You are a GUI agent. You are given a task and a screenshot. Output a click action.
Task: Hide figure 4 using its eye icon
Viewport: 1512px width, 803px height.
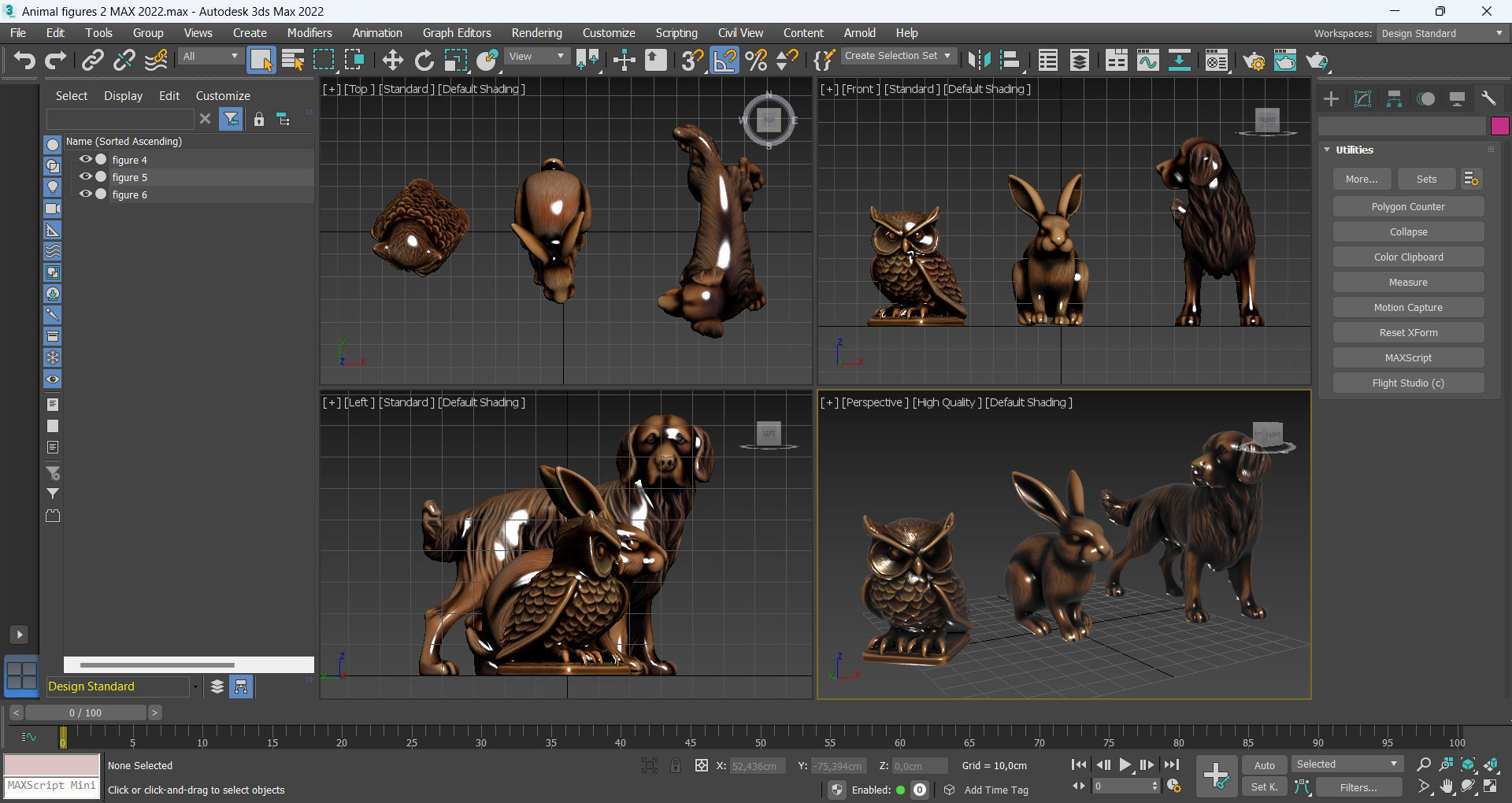coord(85,159)
